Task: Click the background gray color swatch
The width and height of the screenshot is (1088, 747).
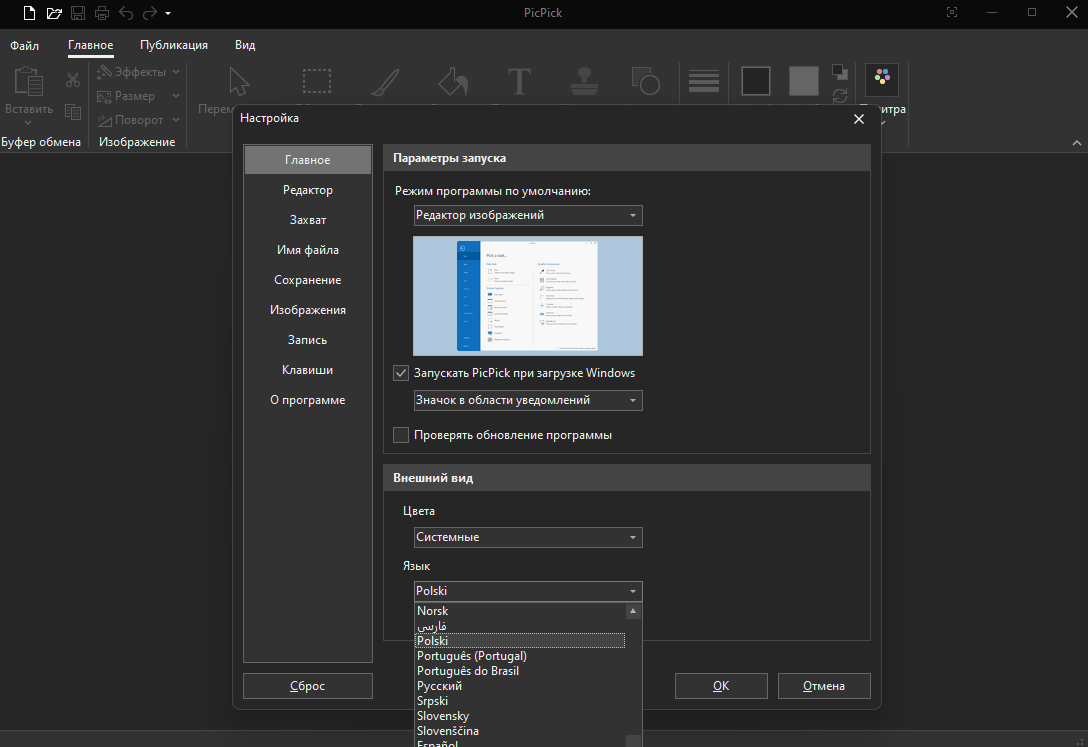Action: click(x=804, y=81)
